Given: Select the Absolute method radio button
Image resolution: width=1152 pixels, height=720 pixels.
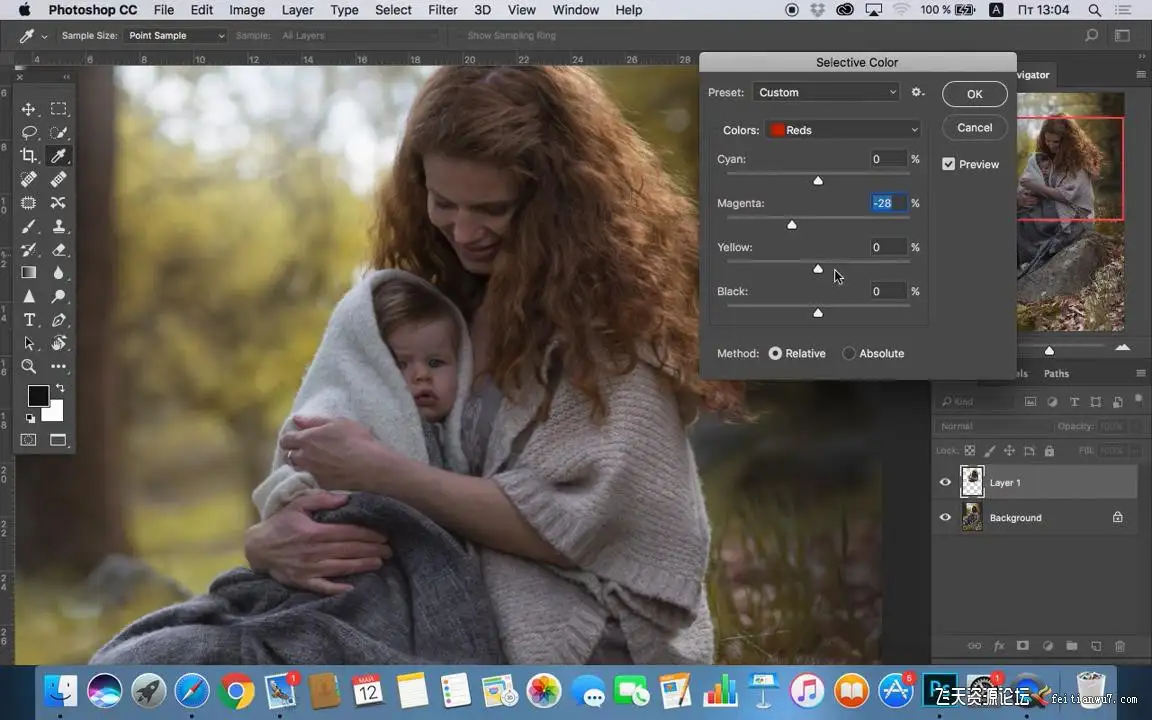Looking at the screenshot, I should 849,353.
